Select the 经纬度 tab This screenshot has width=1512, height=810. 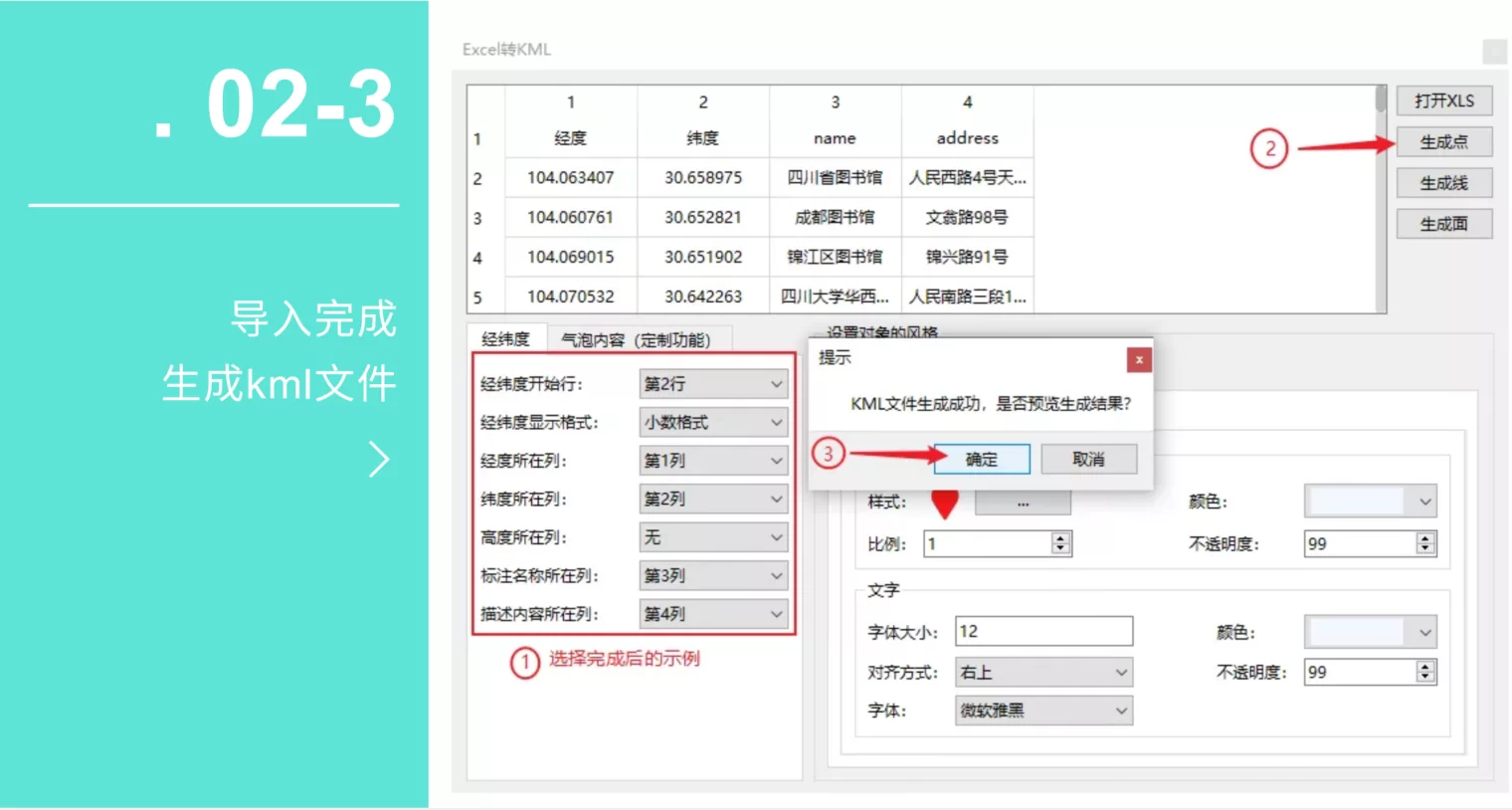[x=505, y=339]
